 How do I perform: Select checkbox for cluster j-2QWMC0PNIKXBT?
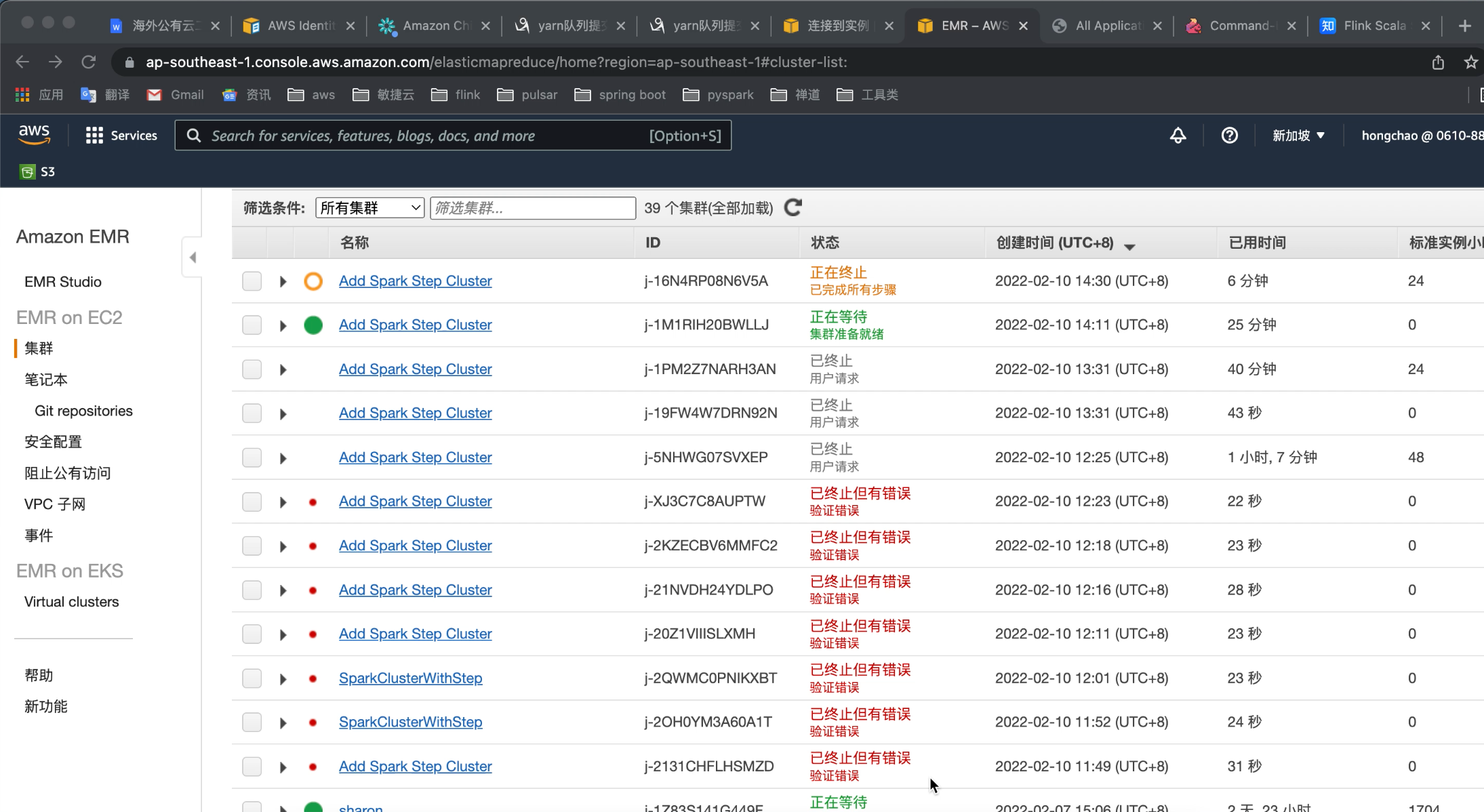pyautogui.click(x=252, y=678)
